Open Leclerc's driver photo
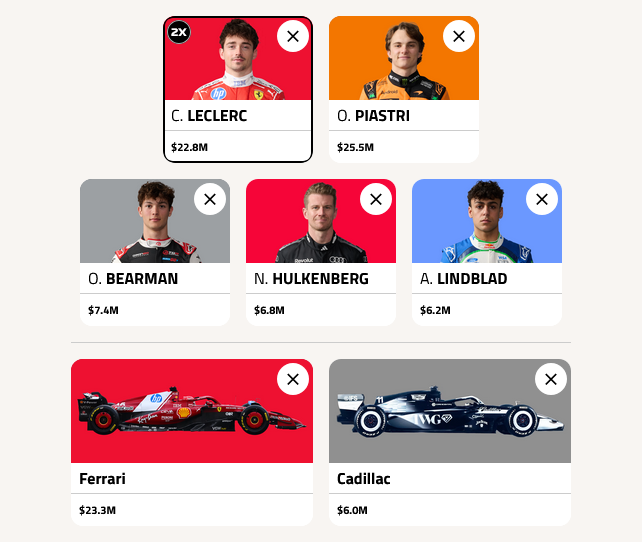Screen dimensions: 642x542 click(x=238, y=62)
